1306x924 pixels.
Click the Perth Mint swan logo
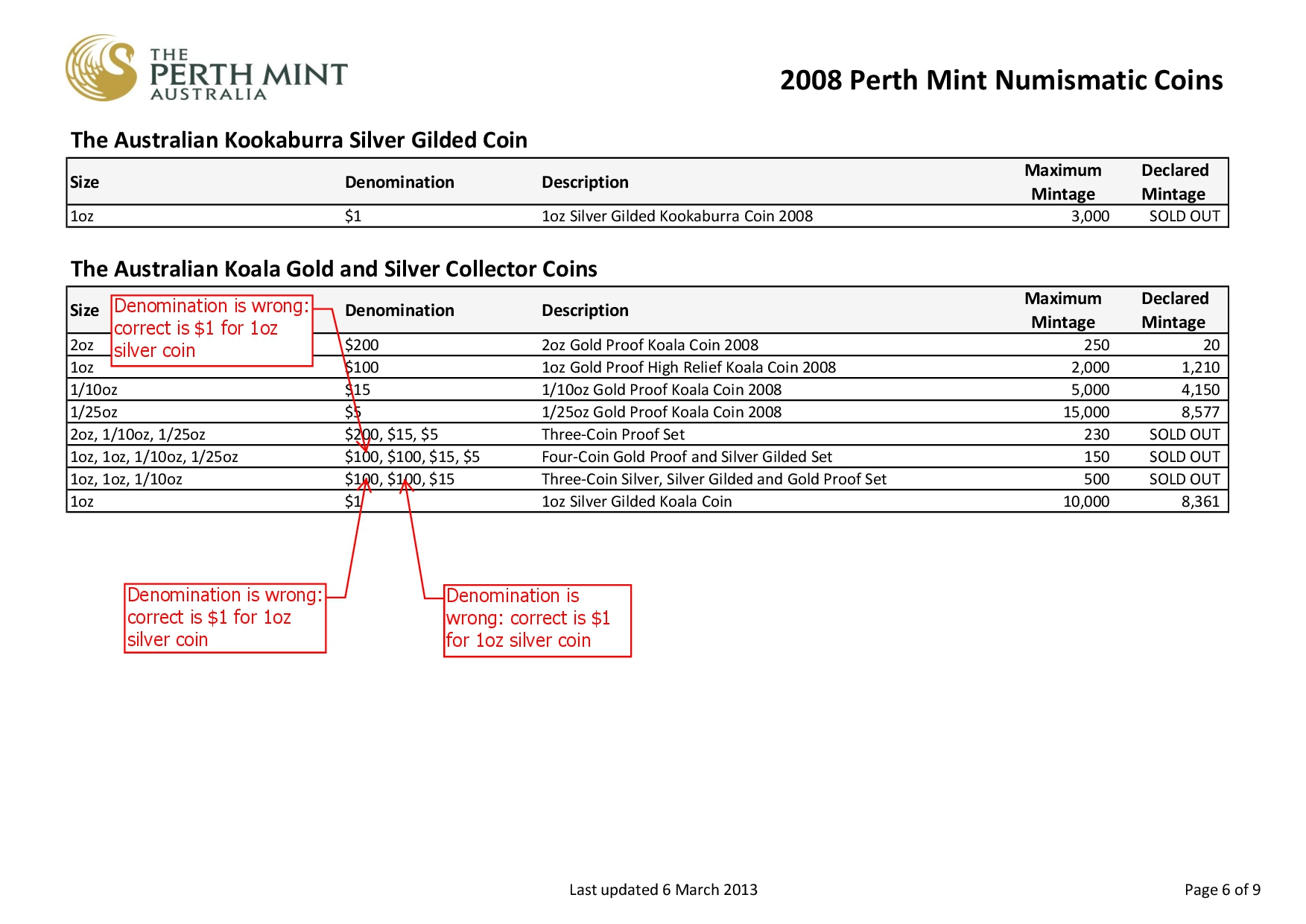(x=101, y=68)
